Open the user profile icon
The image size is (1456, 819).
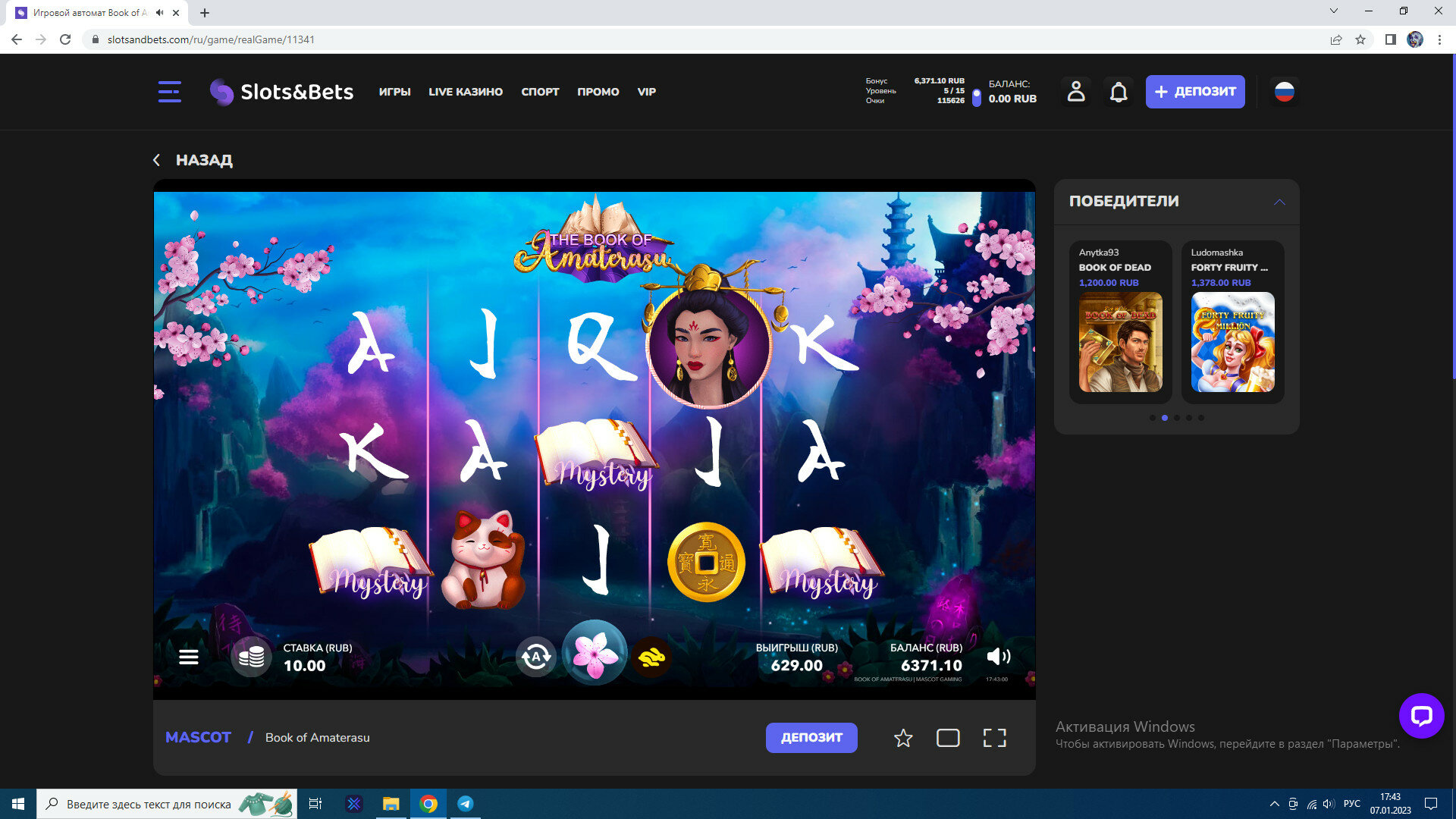[x=1075, y=92]
